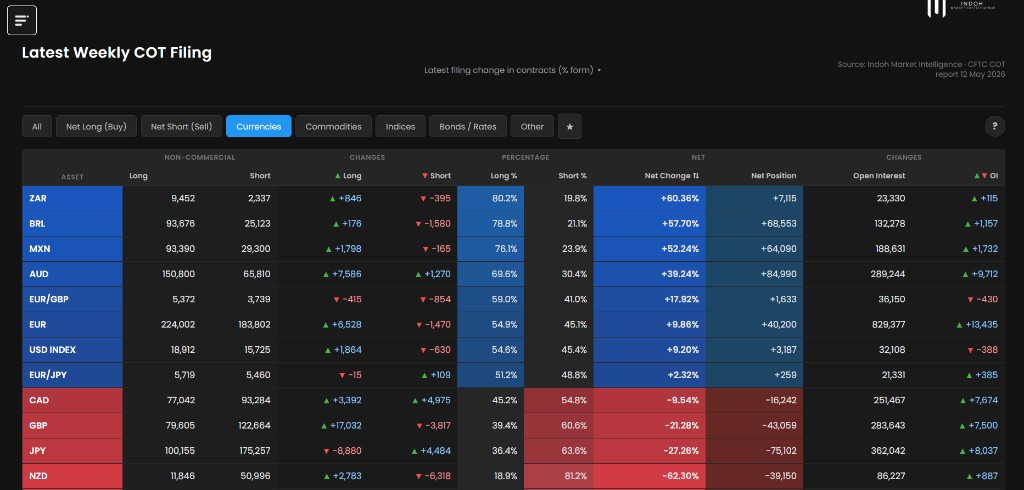Select the MXN asset row
Screen dimensions: 1024x490
point(513,249)
